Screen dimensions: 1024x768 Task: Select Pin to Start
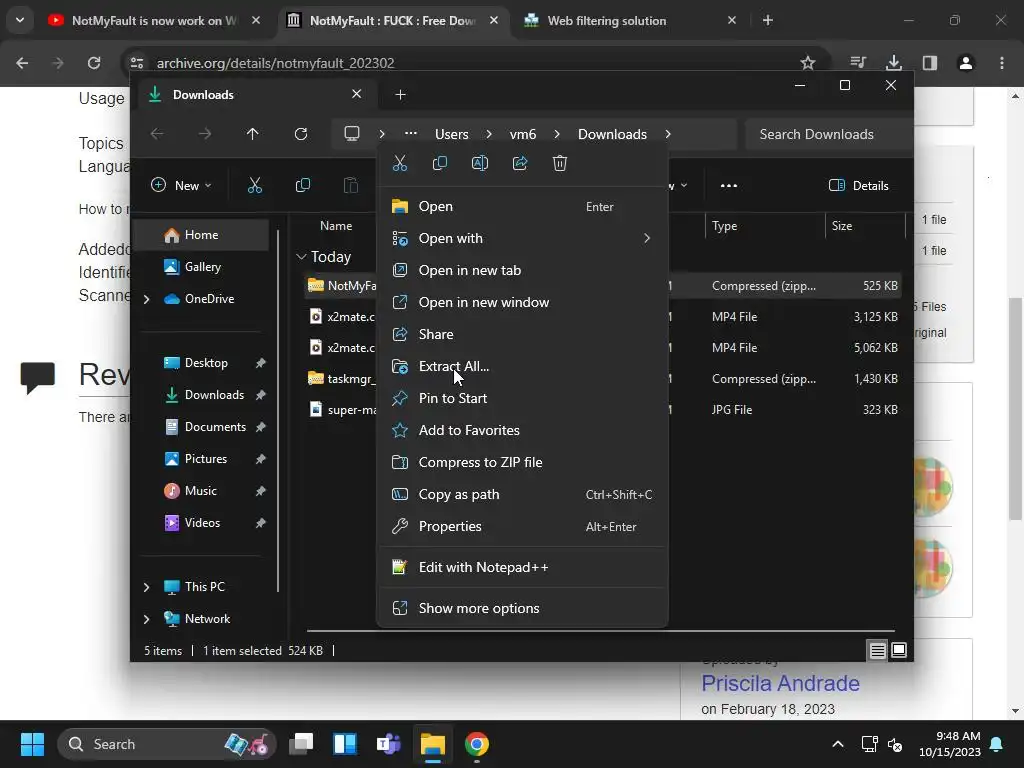[x=522, y=398]
